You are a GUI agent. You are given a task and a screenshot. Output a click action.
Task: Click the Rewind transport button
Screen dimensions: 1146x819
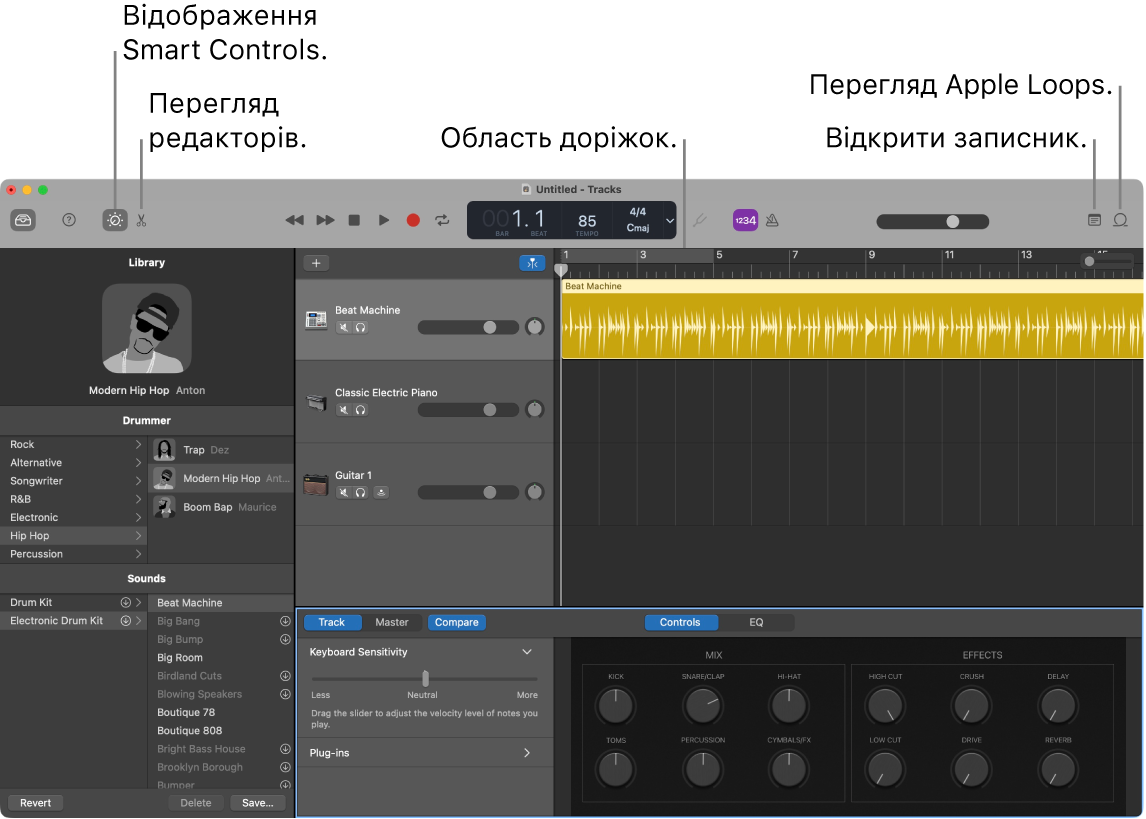click(x=295, y=220)
